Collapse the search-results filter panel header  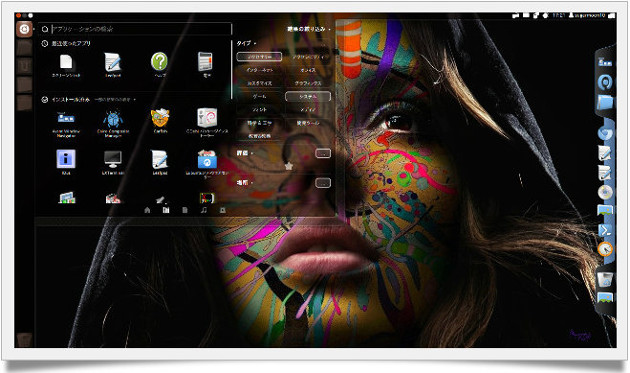(309, 29)
